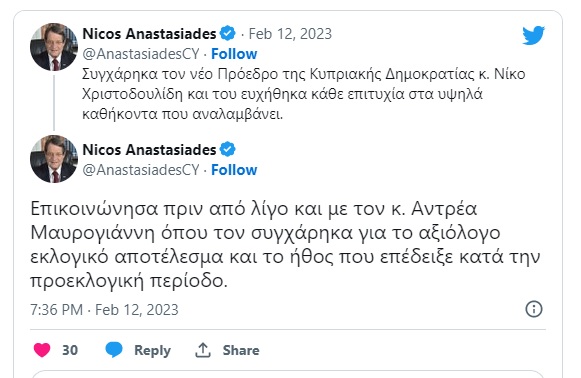This screenshot has height=378, width=581.
Task: Open Nicos Anastasiades name in first tweet
Action: 149,34
